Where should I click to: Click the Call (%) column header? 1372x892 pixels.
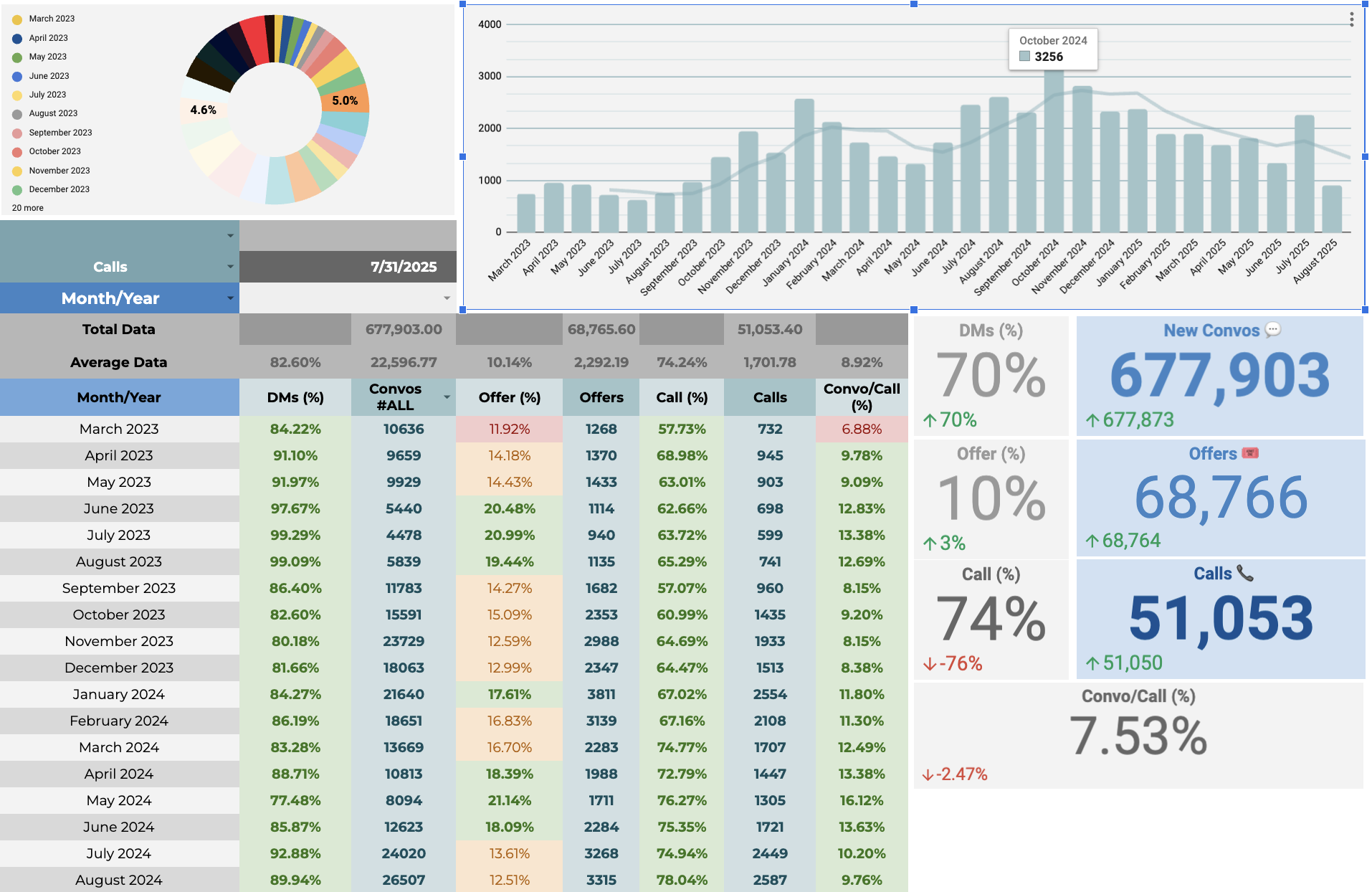click(x=682, y=397)
